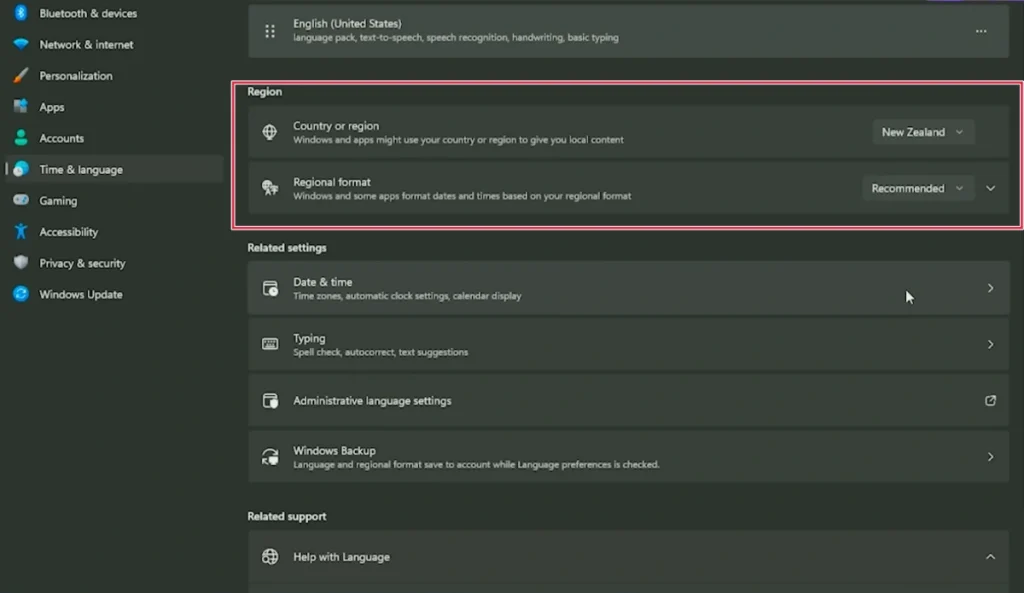
Task: Open Privacy & security settings
Action: 82,263
